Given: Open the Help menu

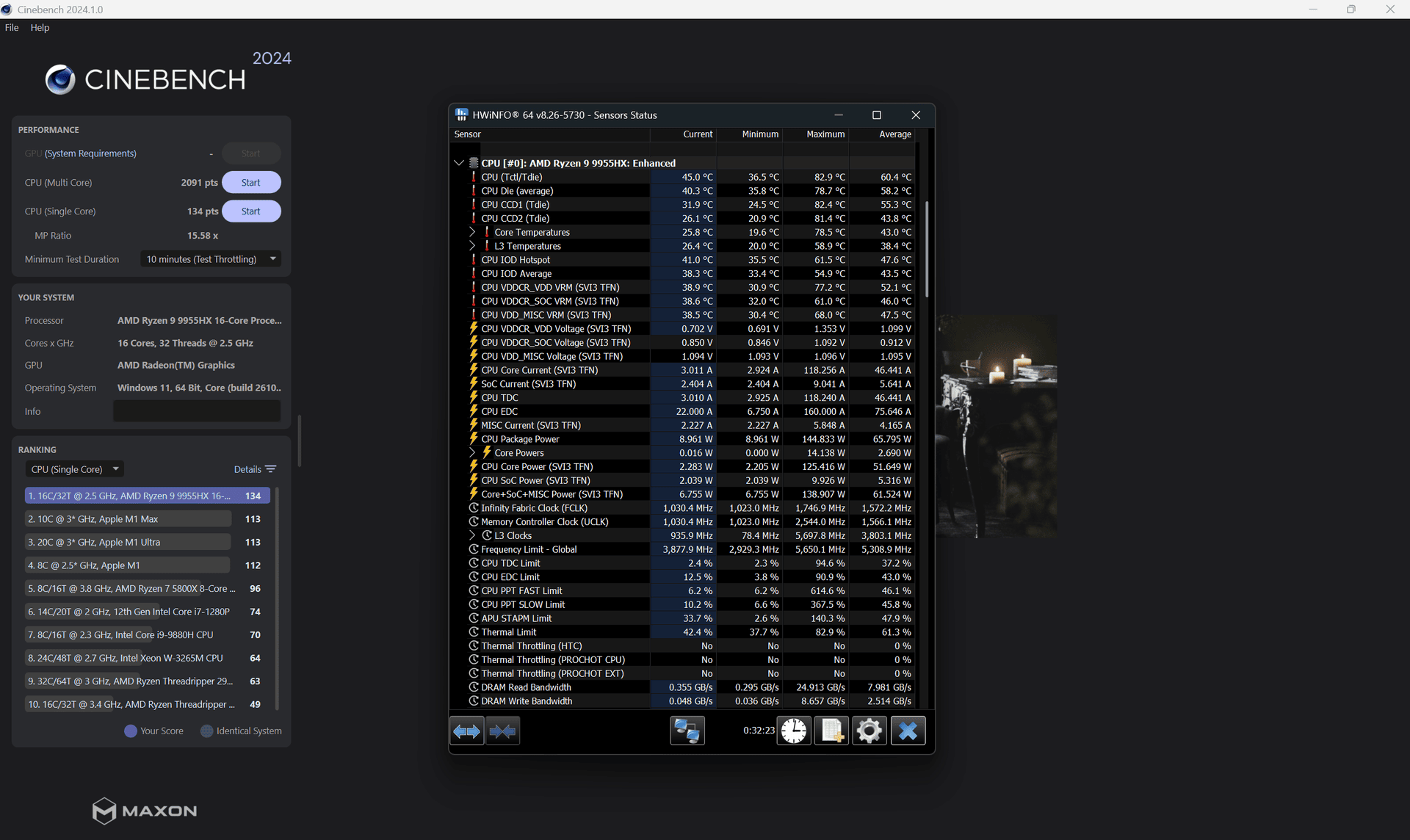Looking at the screenshot, I should [x=40, y=27].
